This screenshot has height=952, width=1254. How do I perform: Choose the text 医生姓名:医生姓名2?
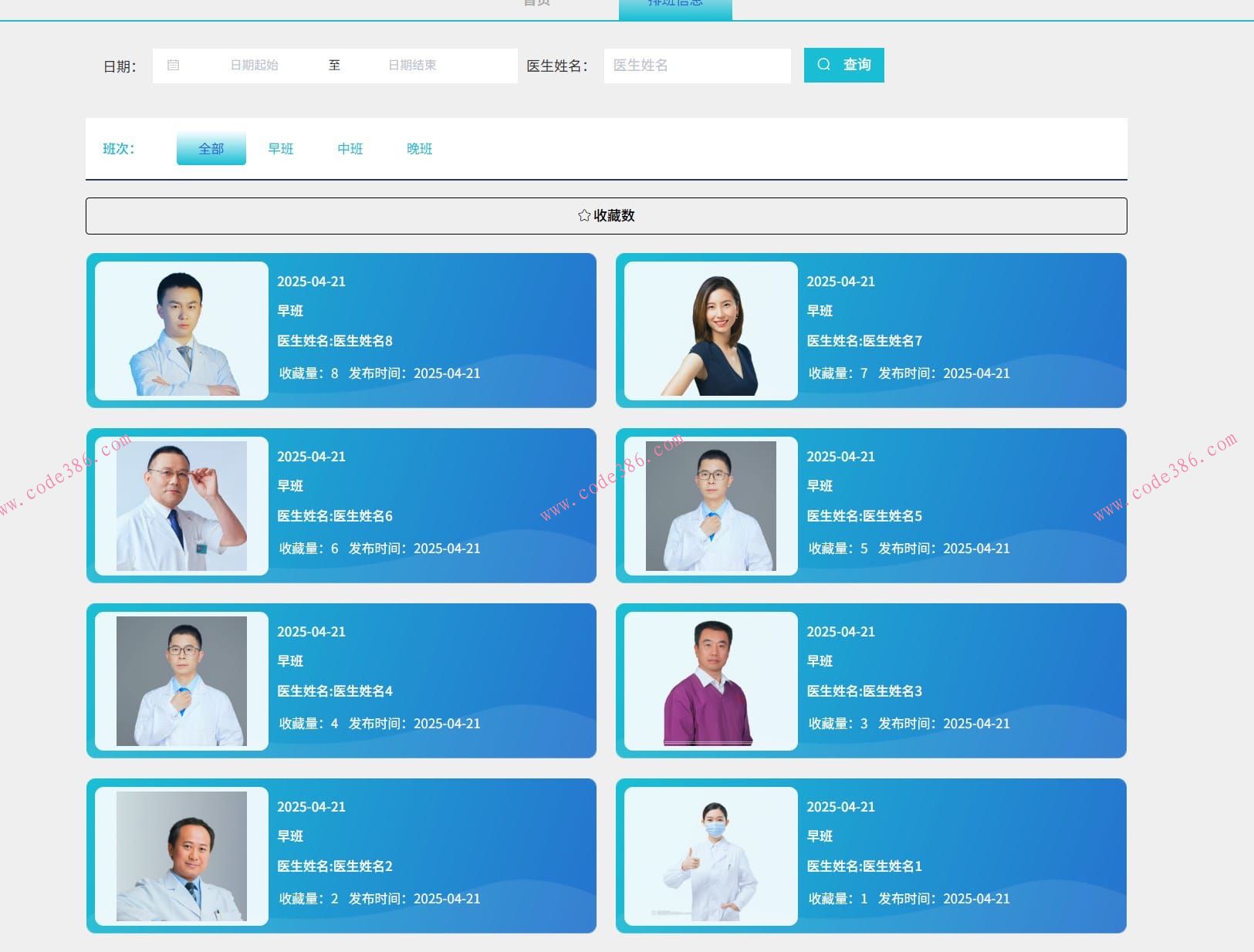tap(335, 866)
